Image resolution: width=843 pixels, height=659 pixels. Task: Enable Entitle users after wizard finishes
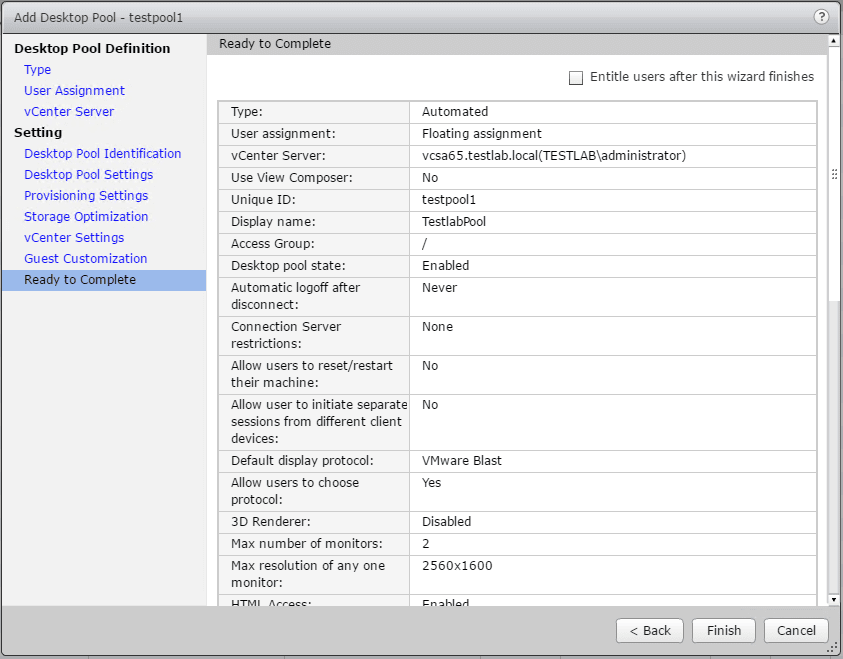click(576, 78)
